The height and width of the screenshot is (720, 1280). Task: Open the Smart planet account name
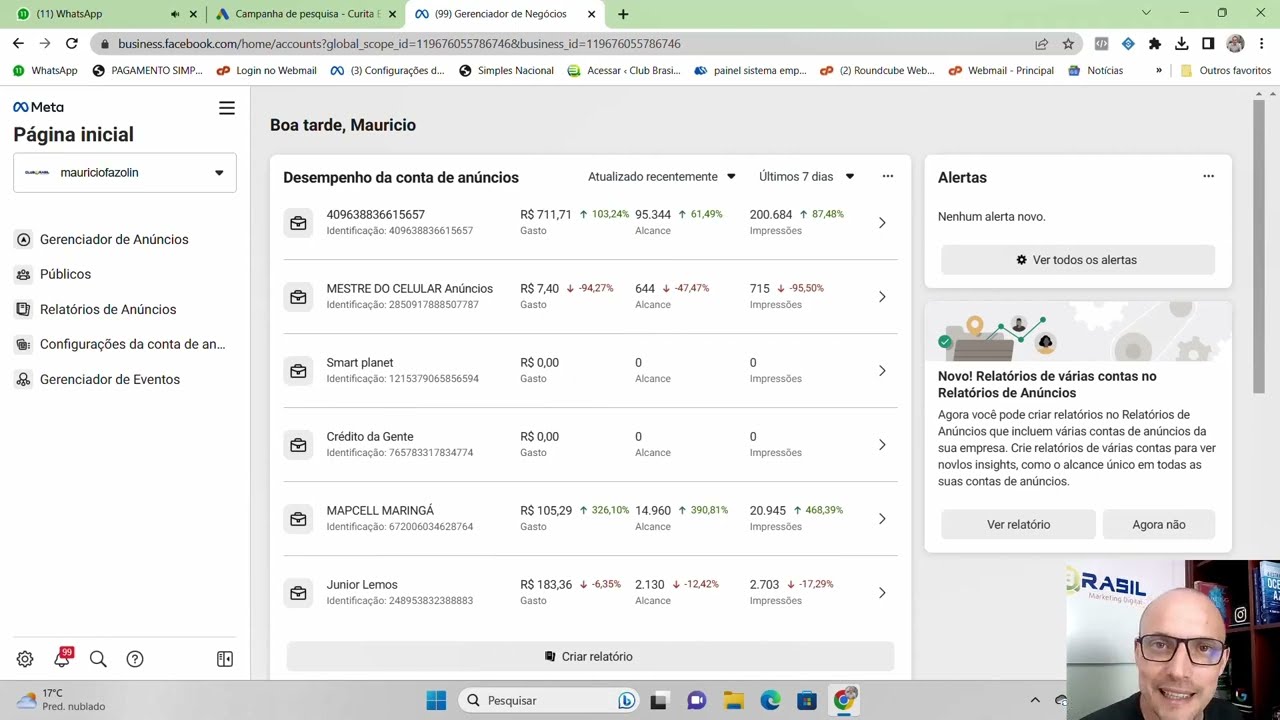pos(360,363)
